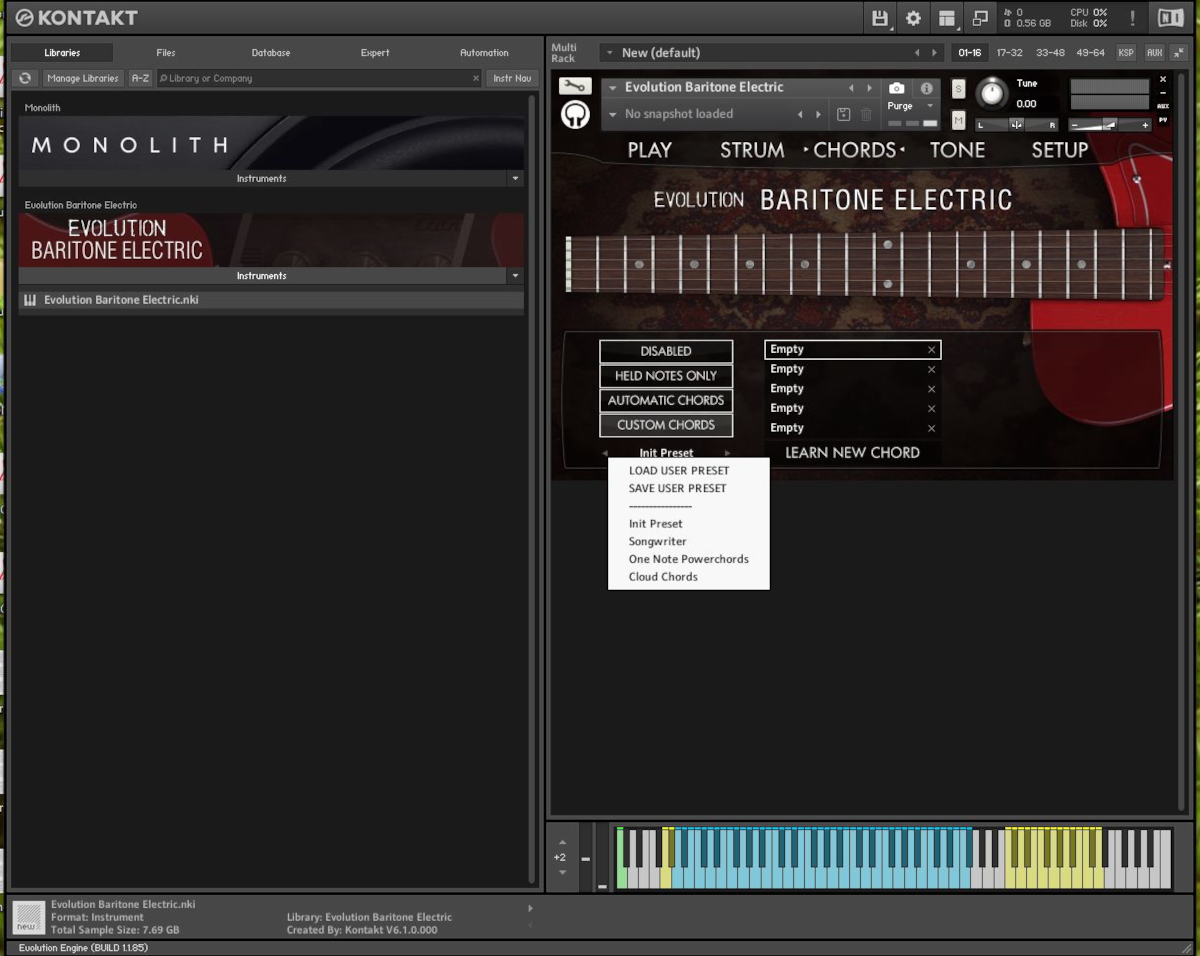The height and width of the screenshot is (956, 1200).
Task: Switch to the Files tab
Action: (166, 53)
